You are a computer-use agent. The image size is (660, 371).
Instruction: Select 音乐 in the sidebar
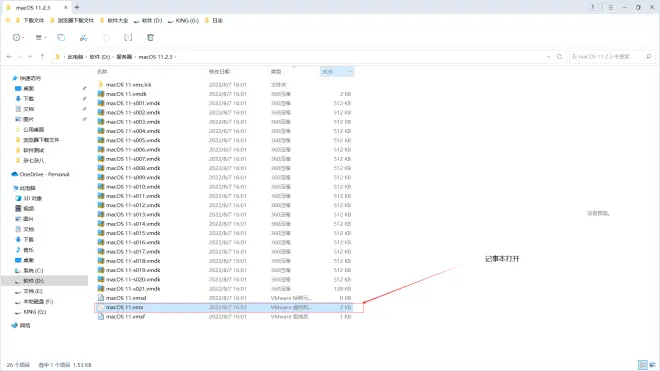pyautogui.click(x=24, y=250)
